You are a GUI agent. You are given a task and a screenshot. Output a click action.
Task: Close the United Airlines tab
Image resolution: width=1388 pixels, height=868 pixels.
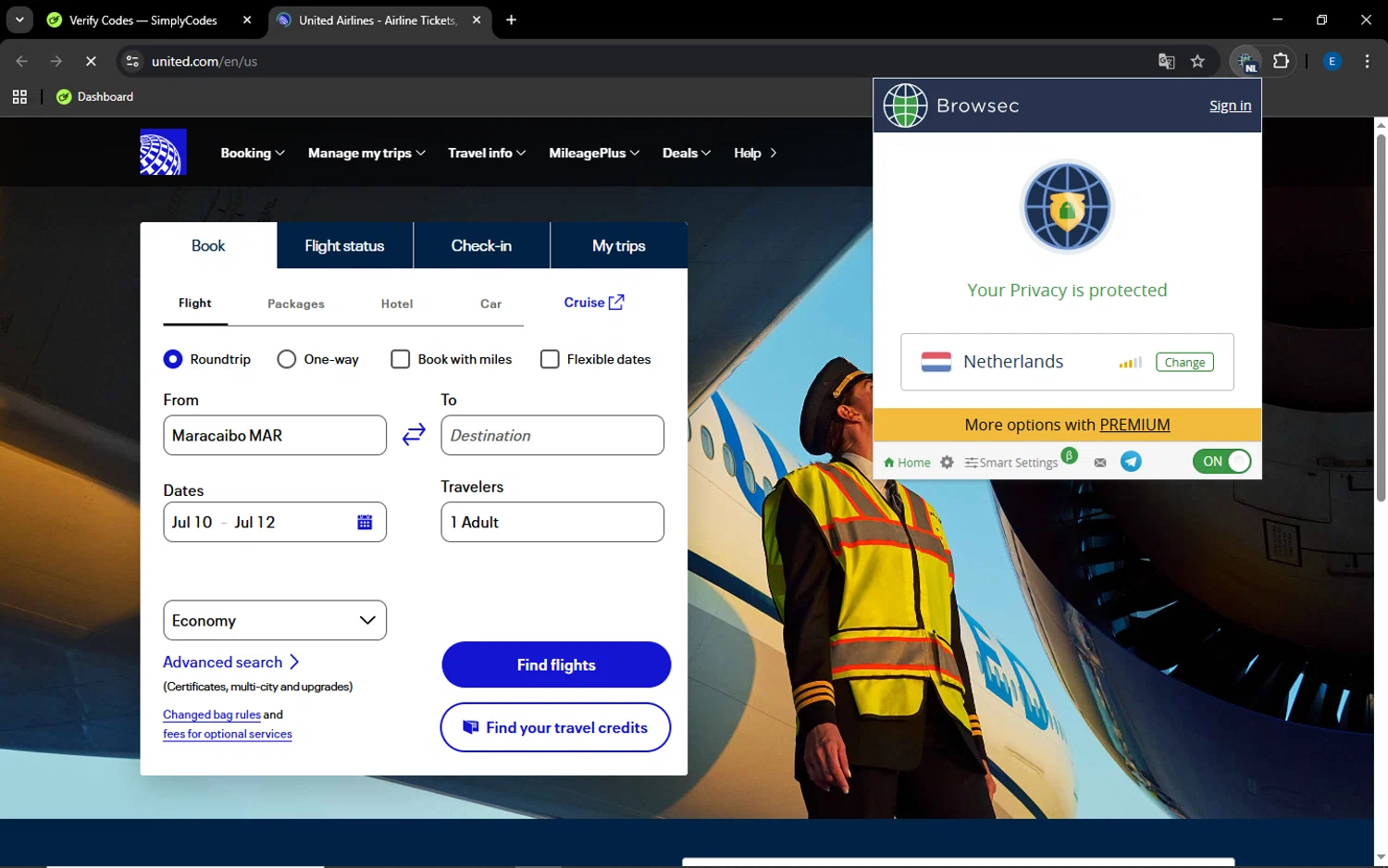tap(477, 19)
